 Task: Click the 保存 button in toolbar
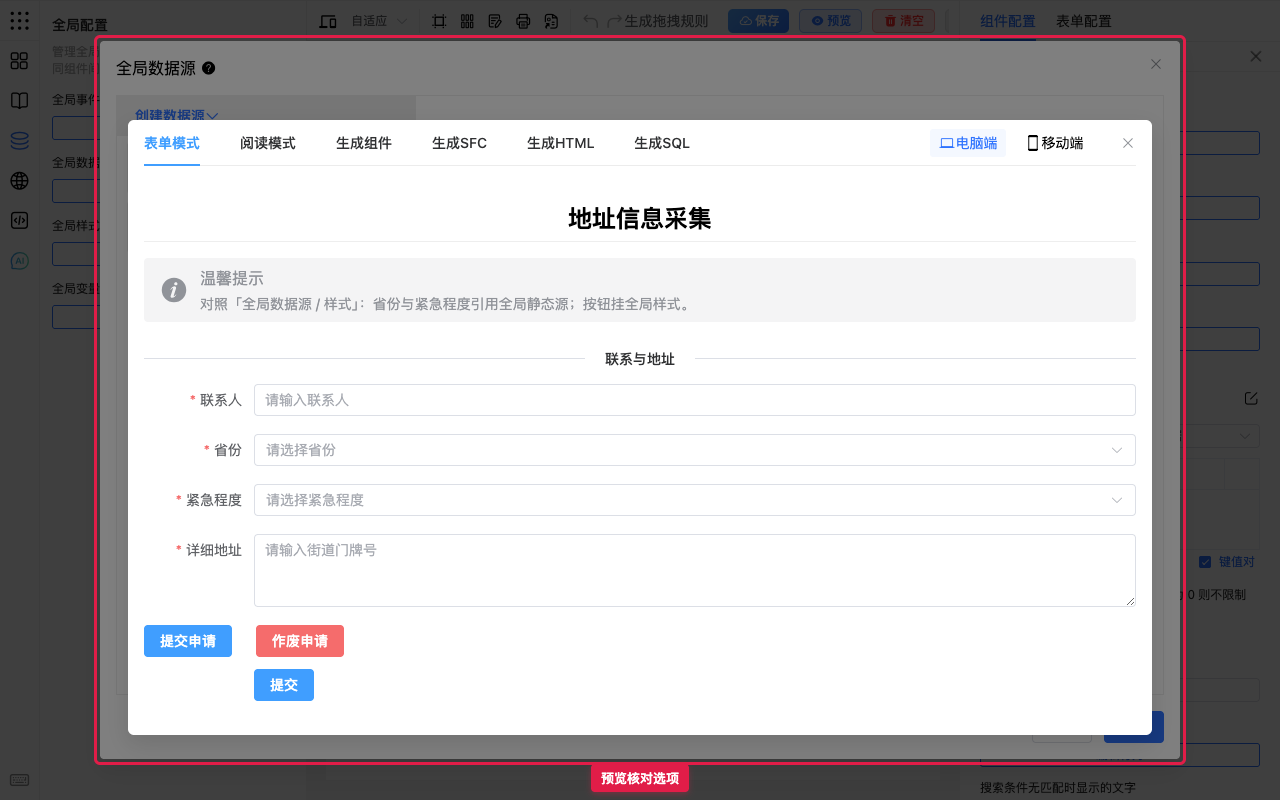click(x=758, y=21)
